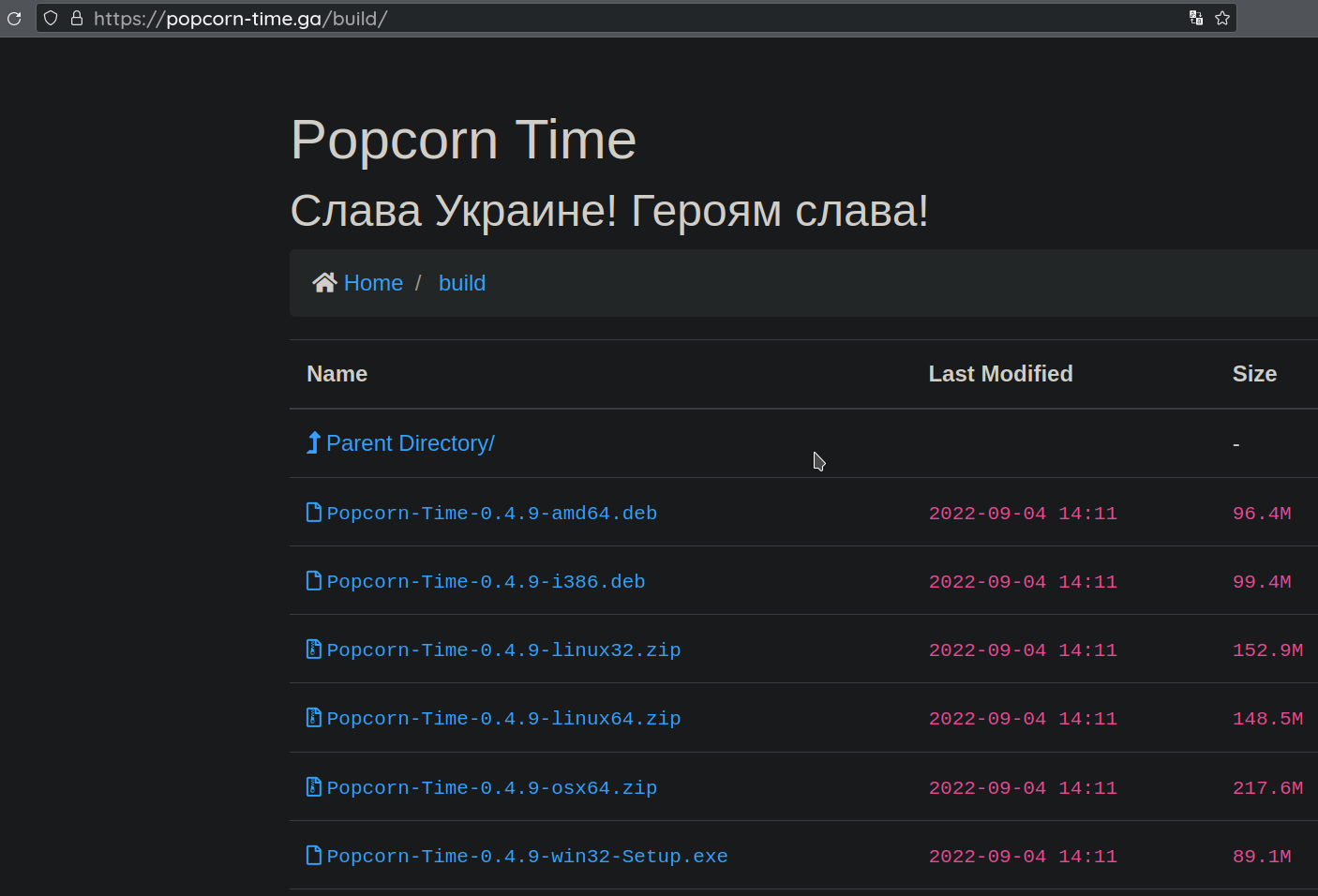This screenshot has height=896, width=1318.
Task: Click the Home house icon in breadcrumb
Action: coord(324,283)
